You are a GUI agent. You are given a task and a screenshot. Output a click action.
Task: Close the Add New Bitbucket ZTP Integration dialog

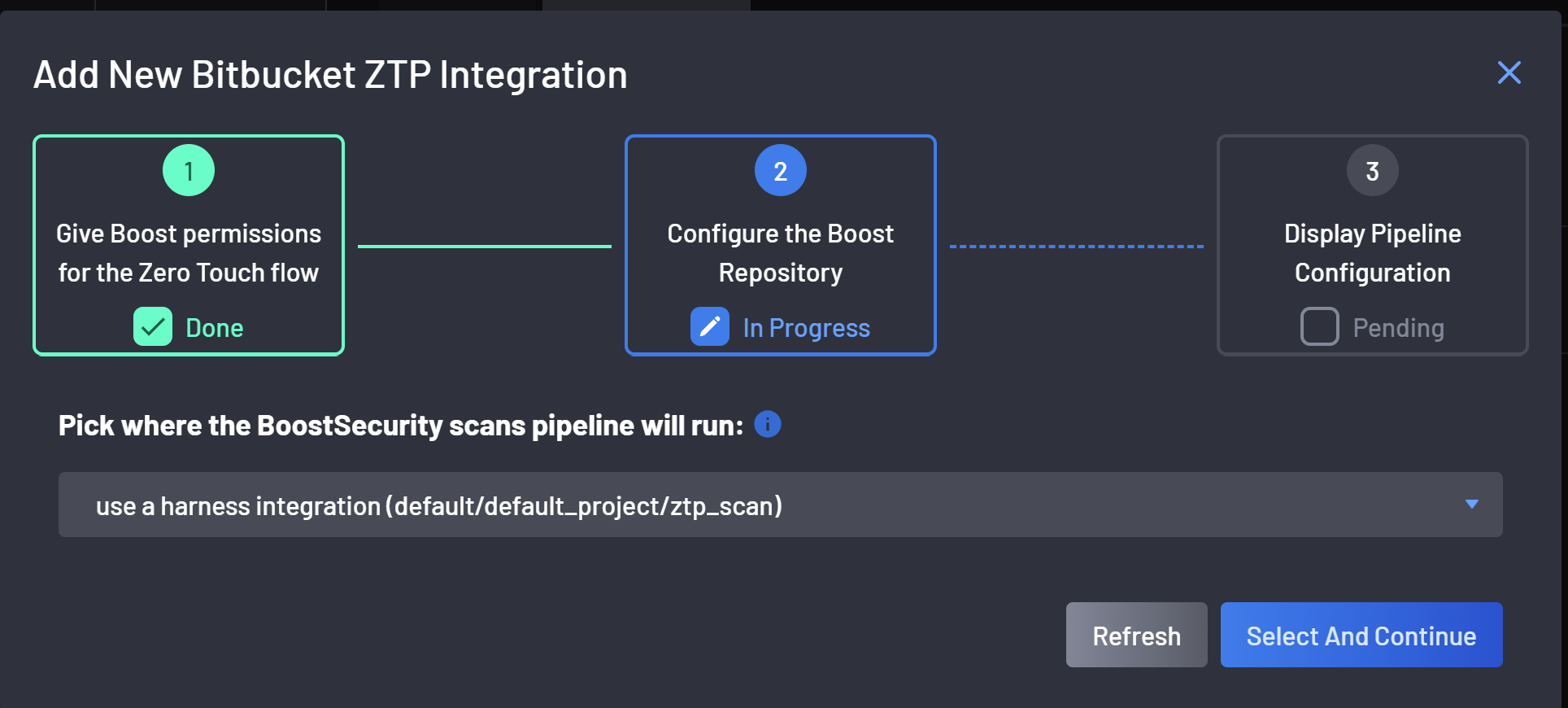coord(1509,73)
